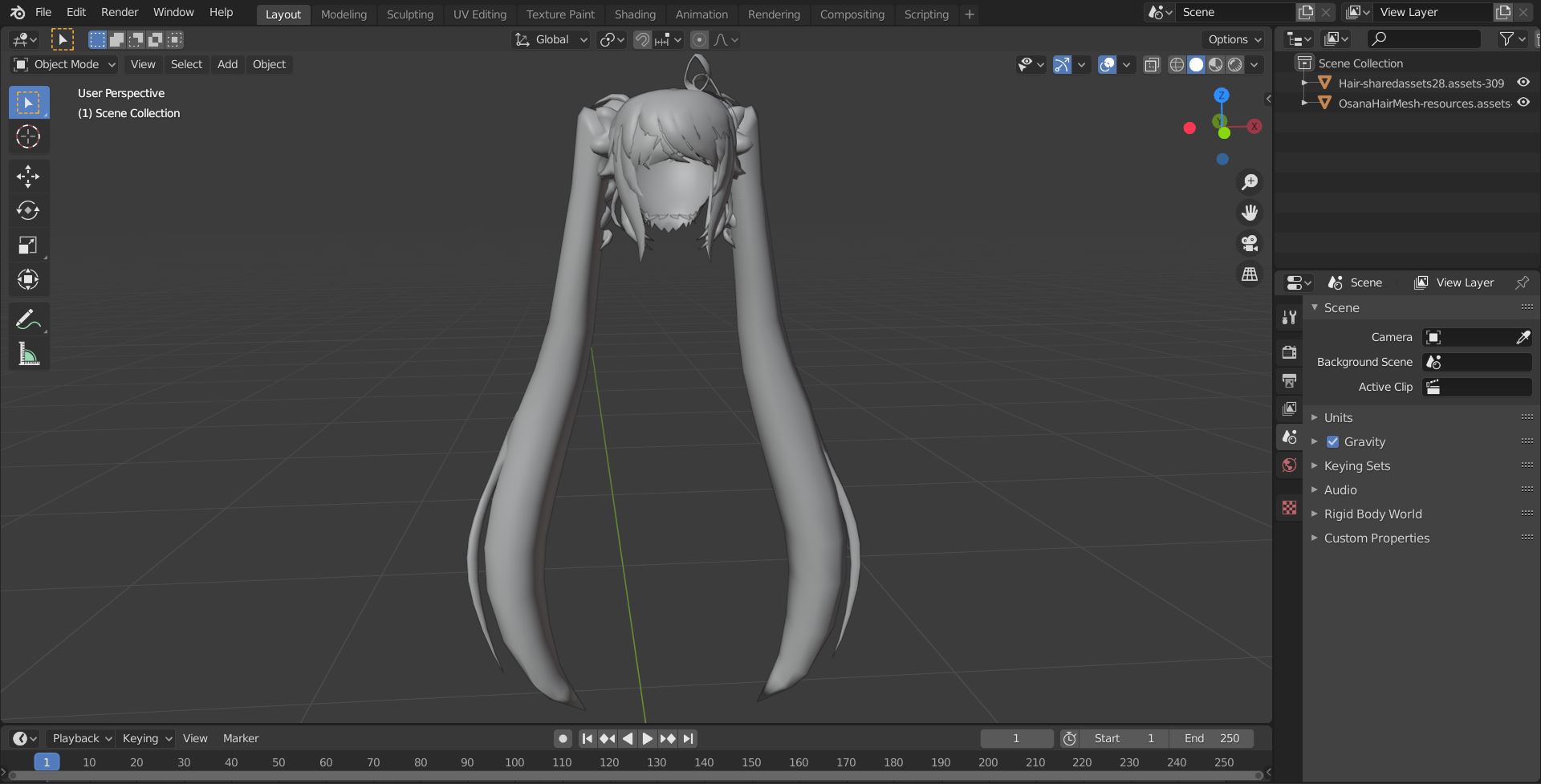
Task: Expand the Rigid Body World panel
Action: 1372,514
